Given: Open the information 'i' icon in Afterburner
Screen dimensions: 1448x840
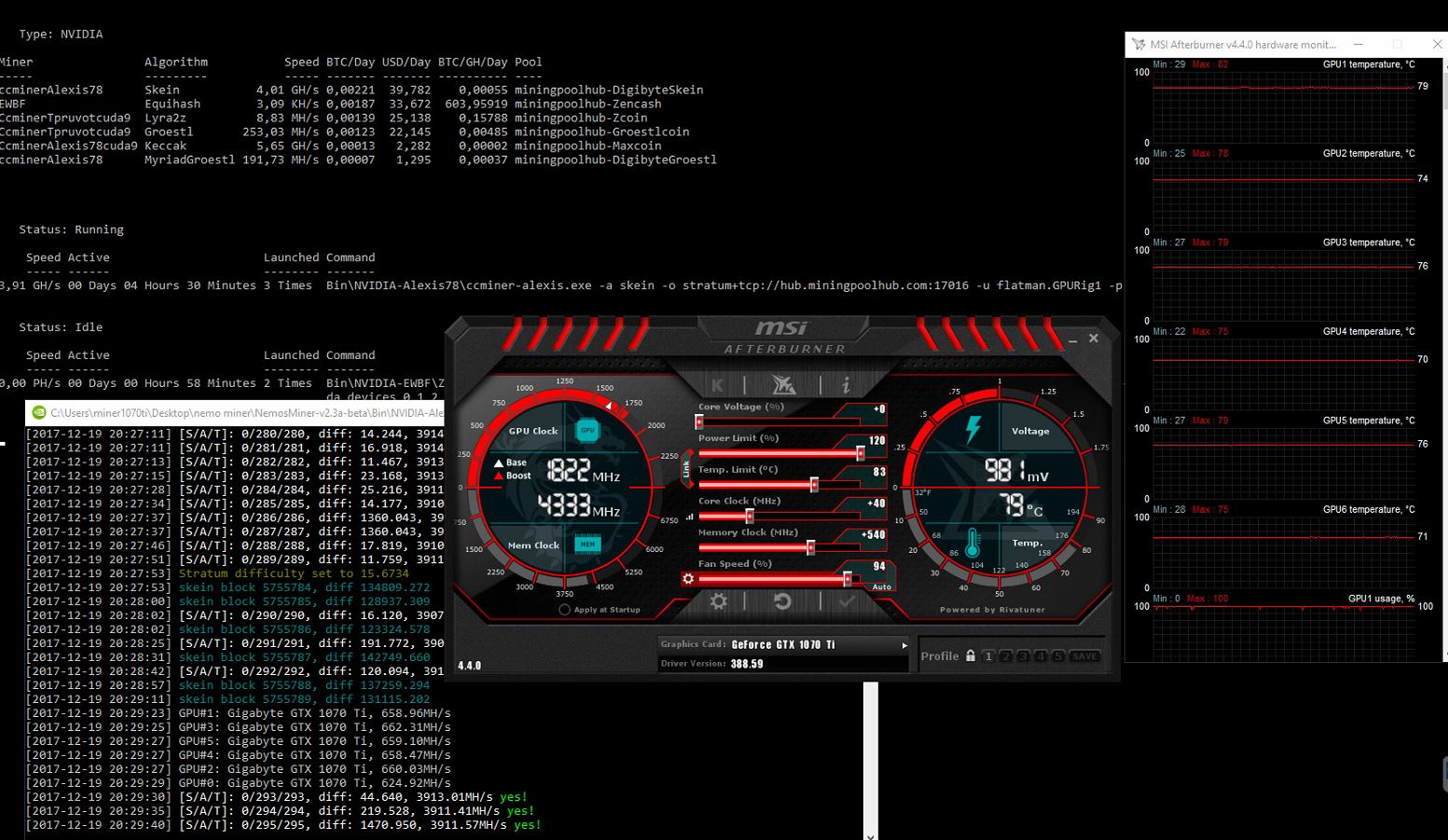Looking at the screenshot, I should click(x=846, y=385).
